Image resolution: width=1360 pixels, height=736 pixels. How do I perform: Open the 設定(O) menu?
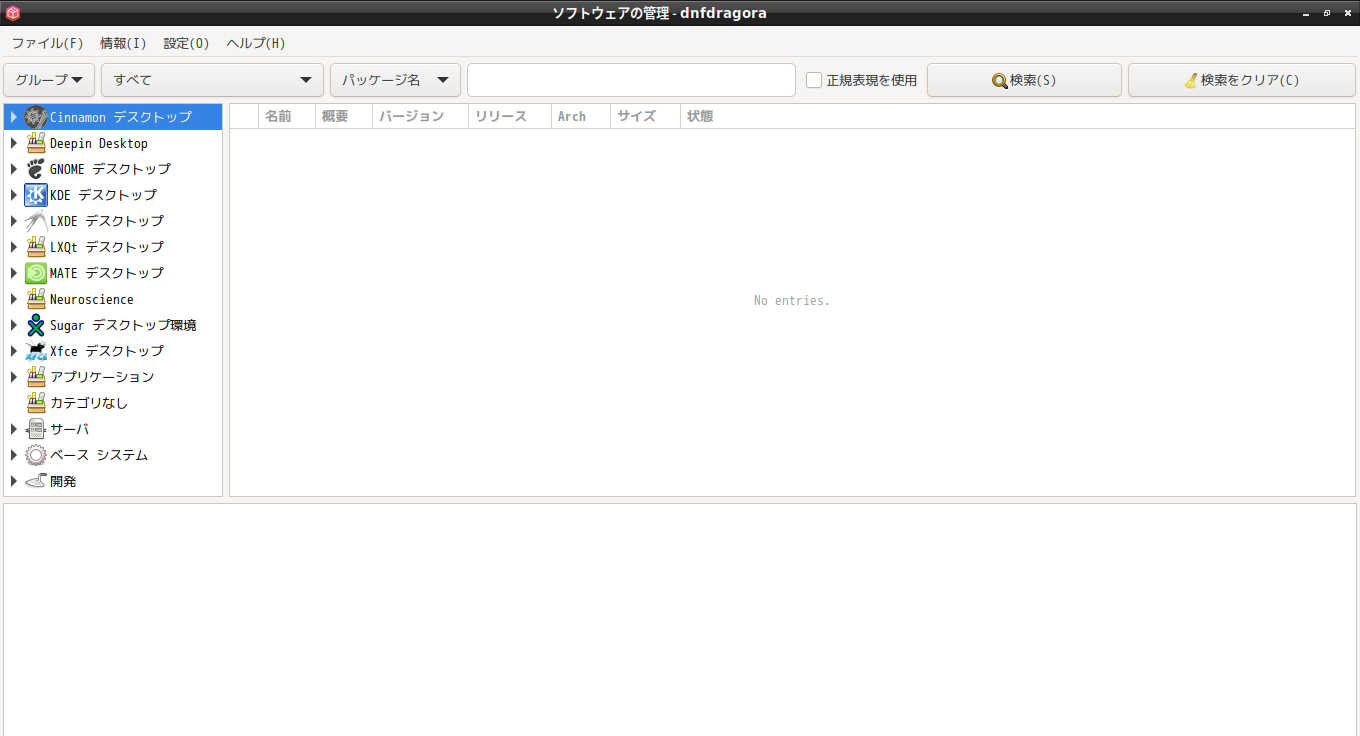point(187,43)
